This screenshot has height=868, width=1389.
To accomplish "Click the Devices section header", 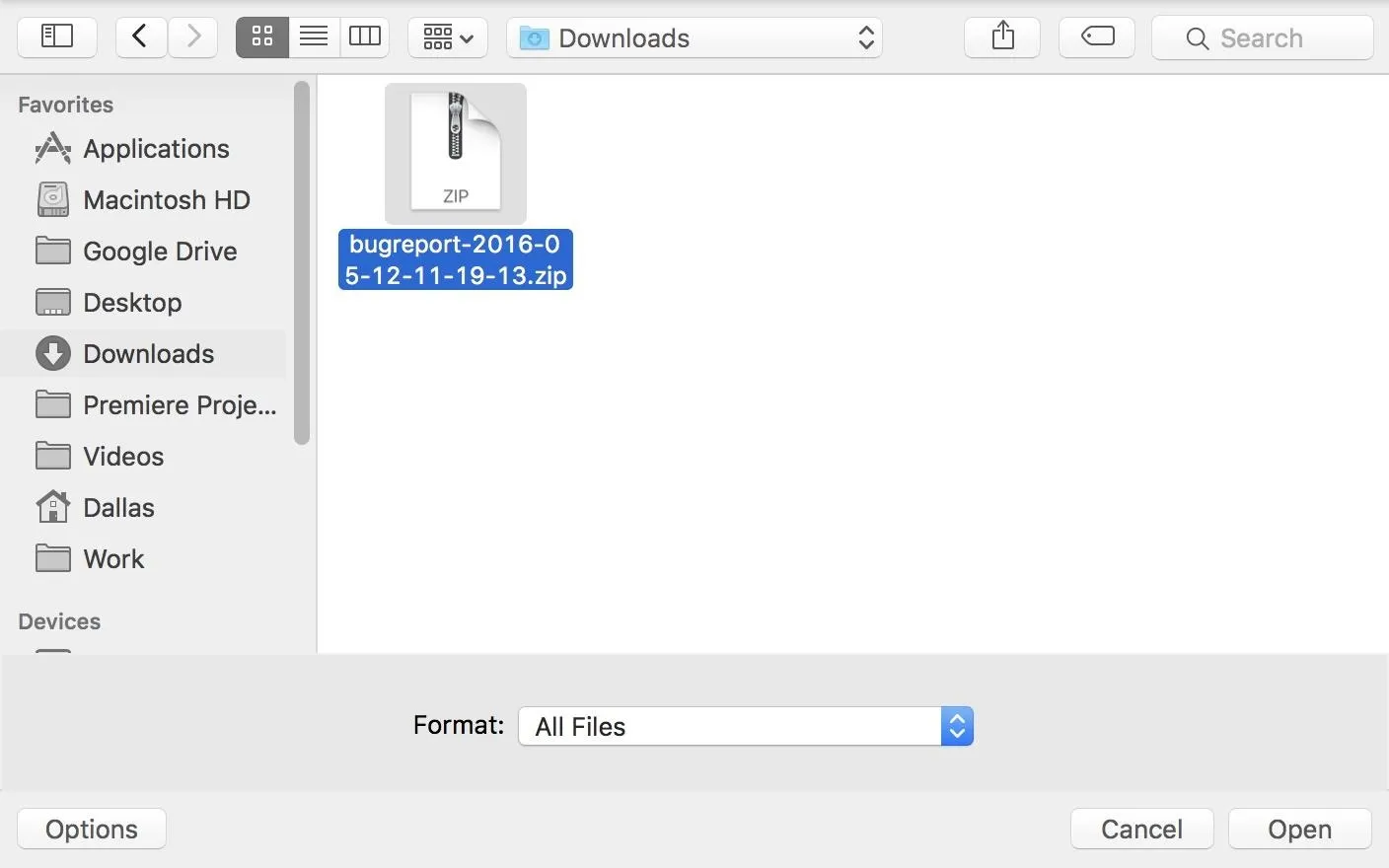I will 59,621.
